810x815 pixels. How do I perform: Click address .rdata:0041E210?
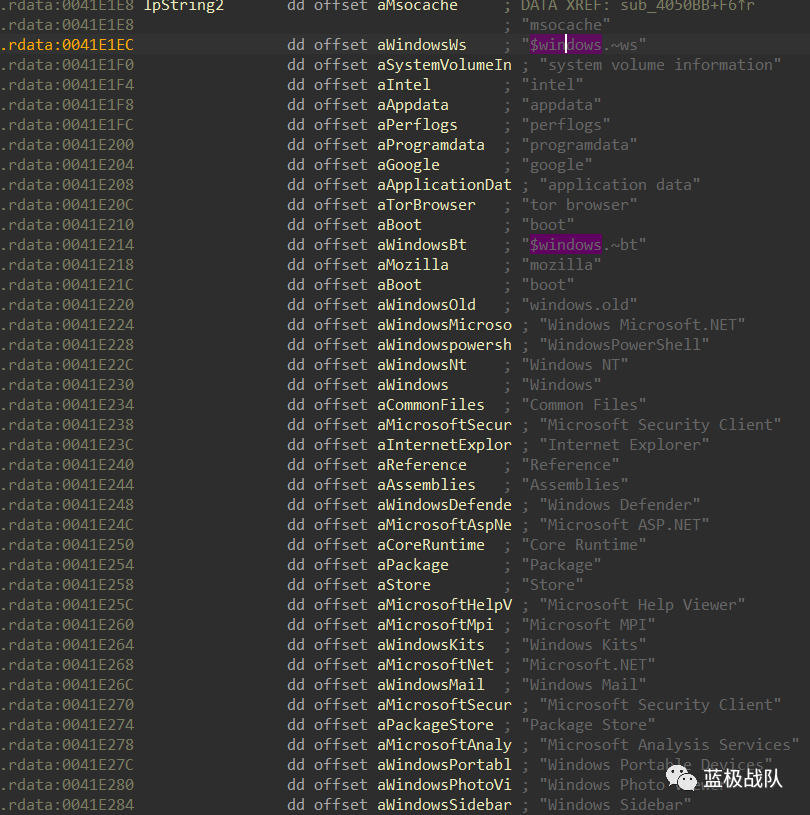coord(67,225)
